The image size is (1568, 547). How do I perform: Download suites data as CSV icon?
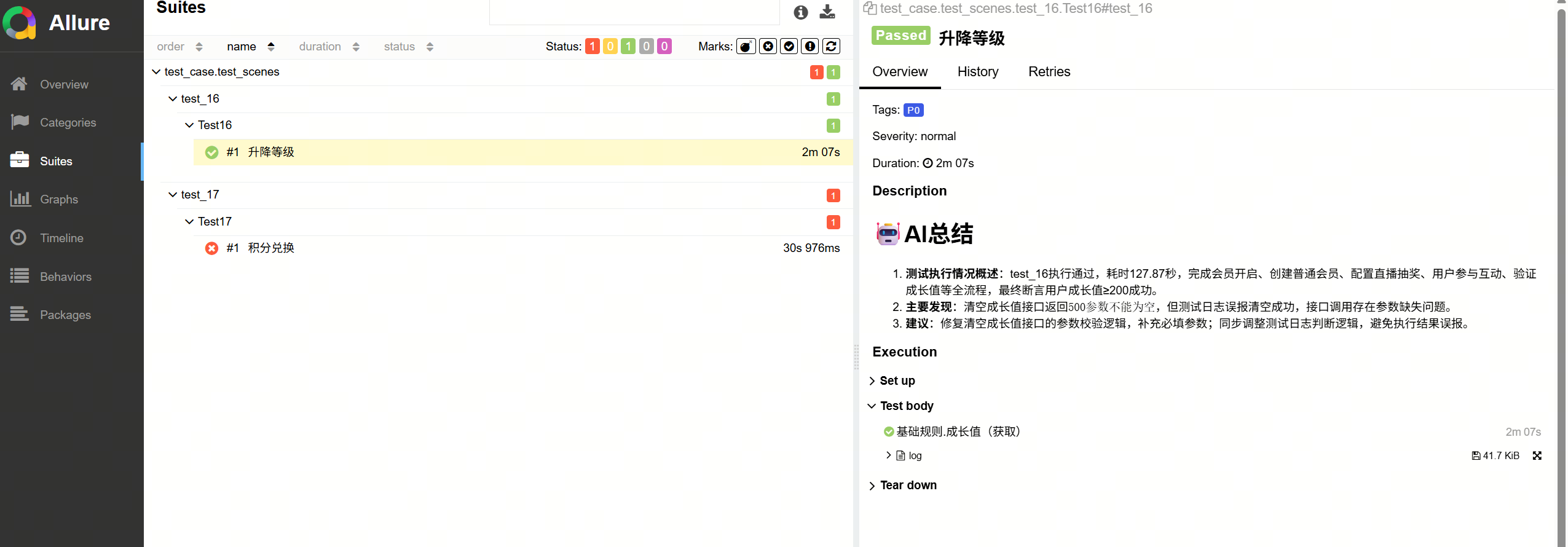(x=827, y=12)
